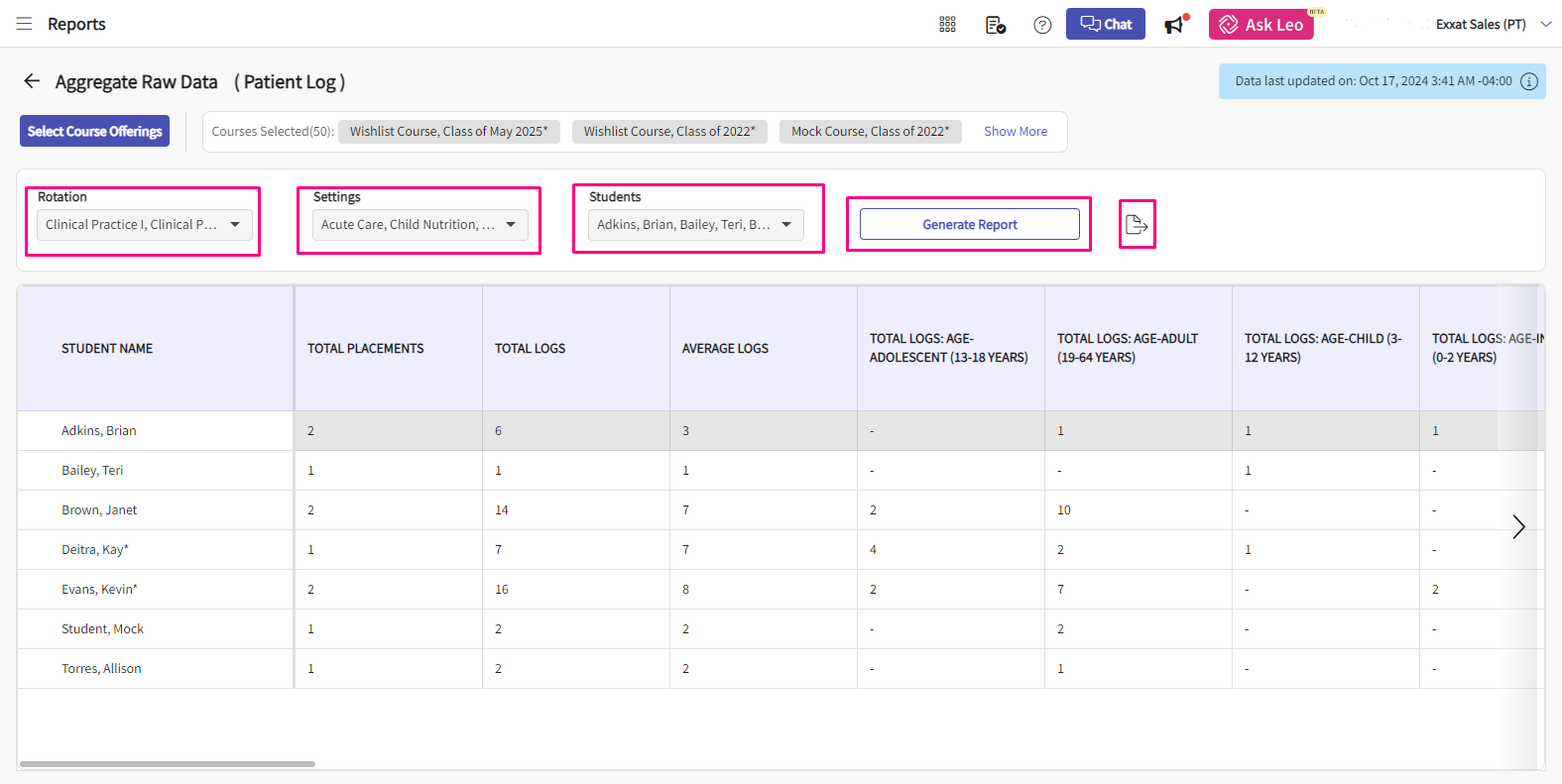1562x784 pixels.
Task: Open the task checklist icon
Action: pyautogui.click(x=996, y=25)
